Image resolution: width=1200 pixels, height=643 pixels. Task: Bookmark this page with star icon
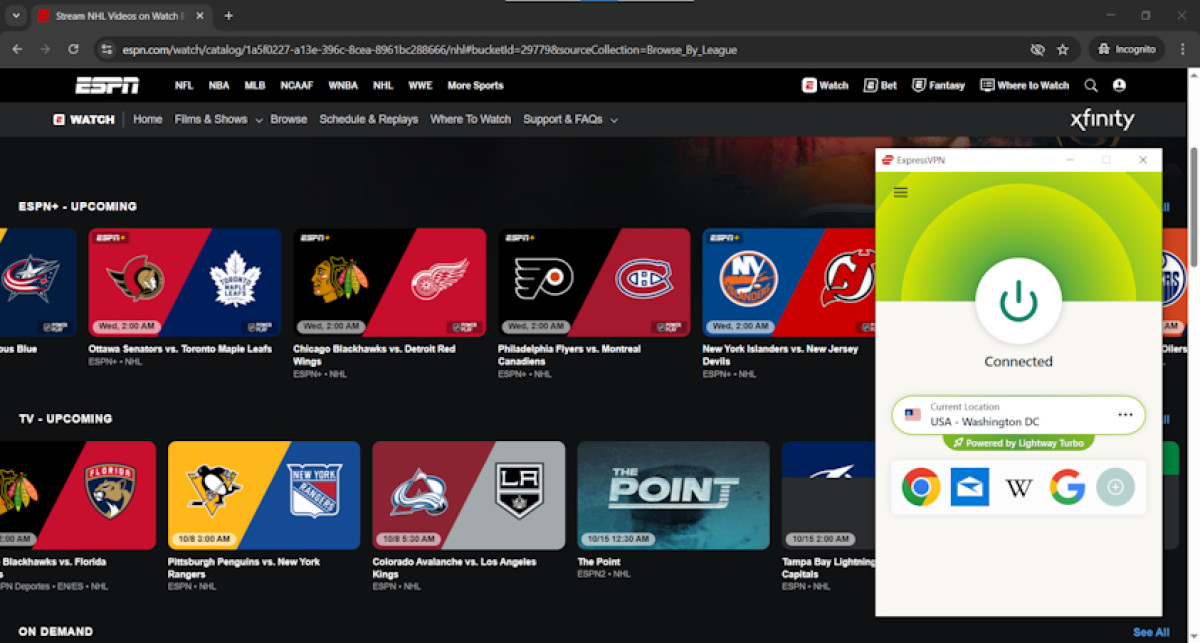point(1063,49)
